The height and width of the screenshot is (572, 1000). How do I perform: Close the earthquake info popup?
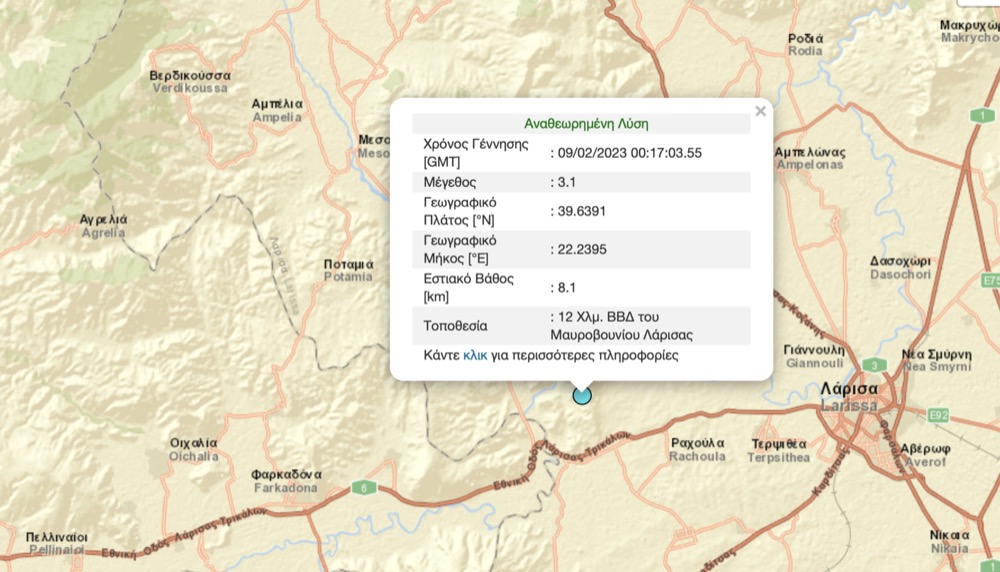pos(760,112)
